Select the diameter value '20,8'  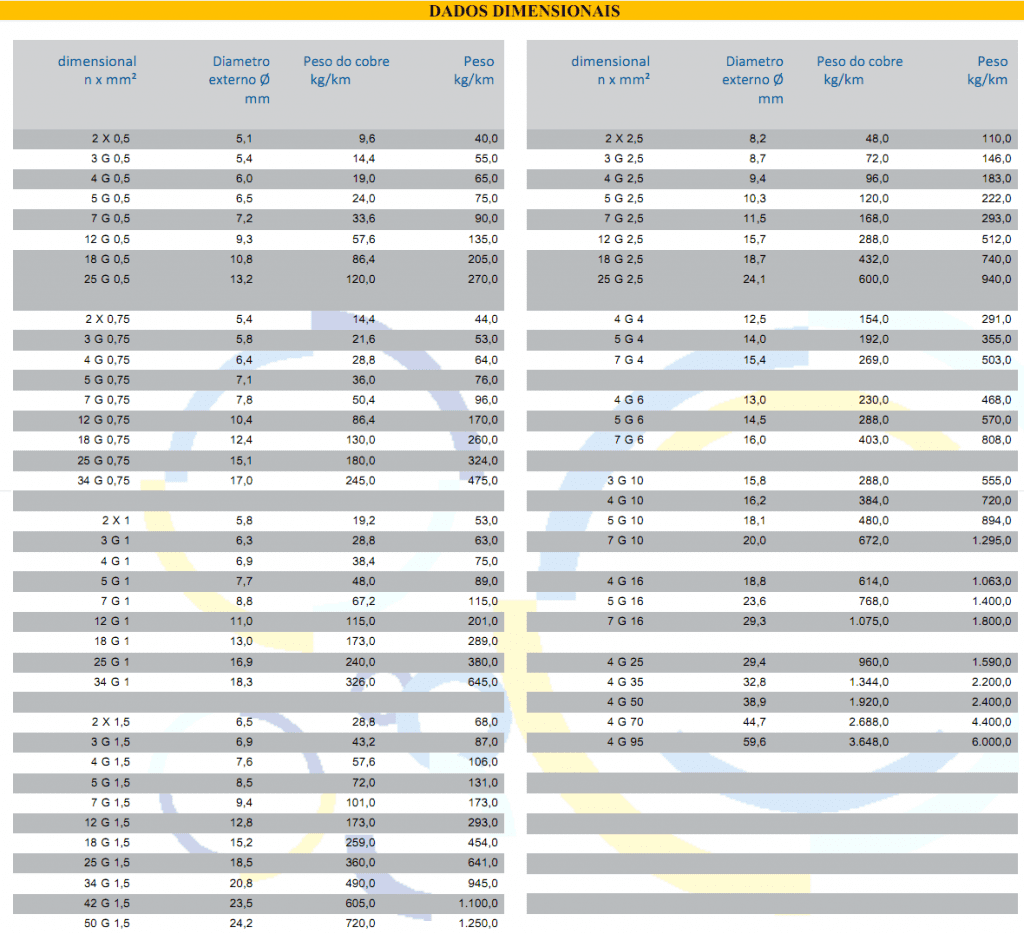coord(241,883)
